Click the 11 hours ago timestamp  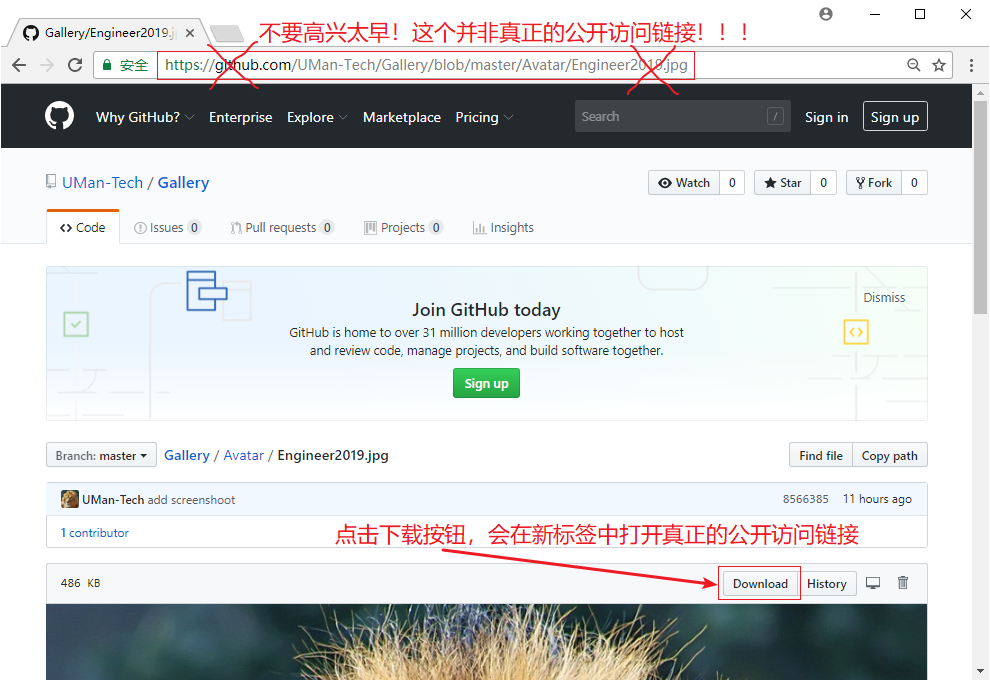(877, 499)
